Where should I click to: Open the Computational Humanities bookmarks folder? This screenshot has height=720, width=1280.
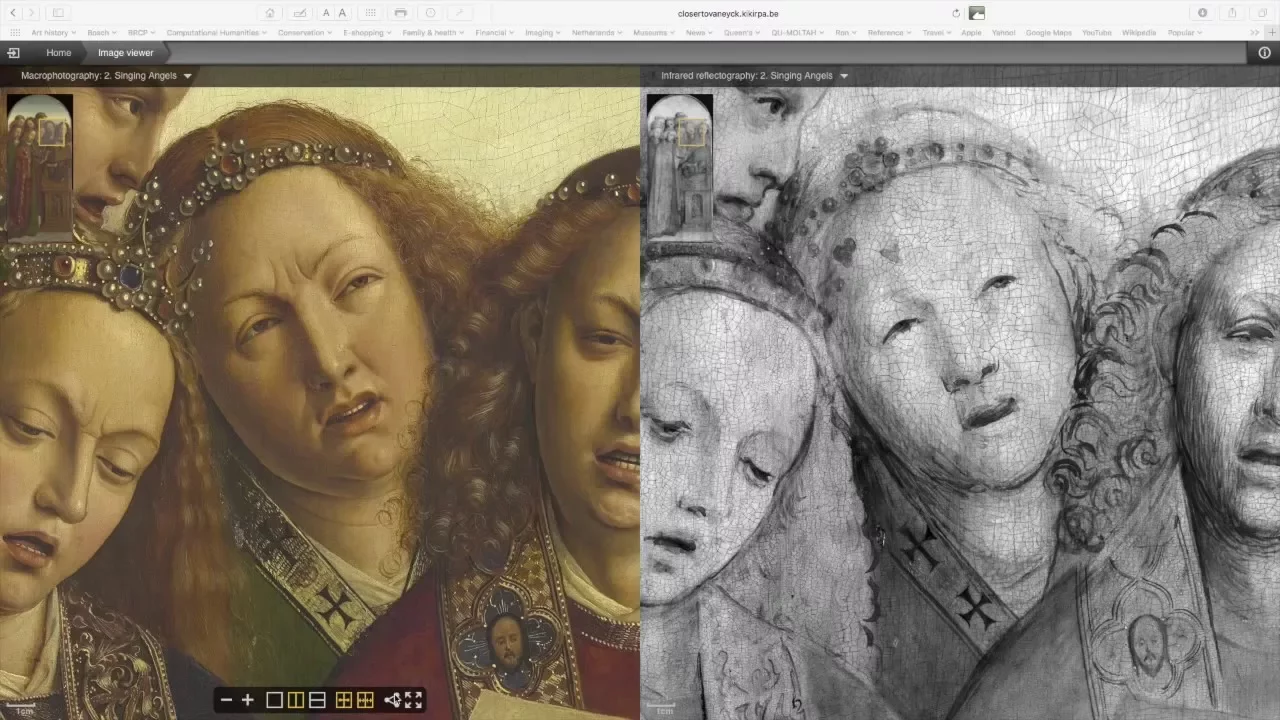click(216, 33)
